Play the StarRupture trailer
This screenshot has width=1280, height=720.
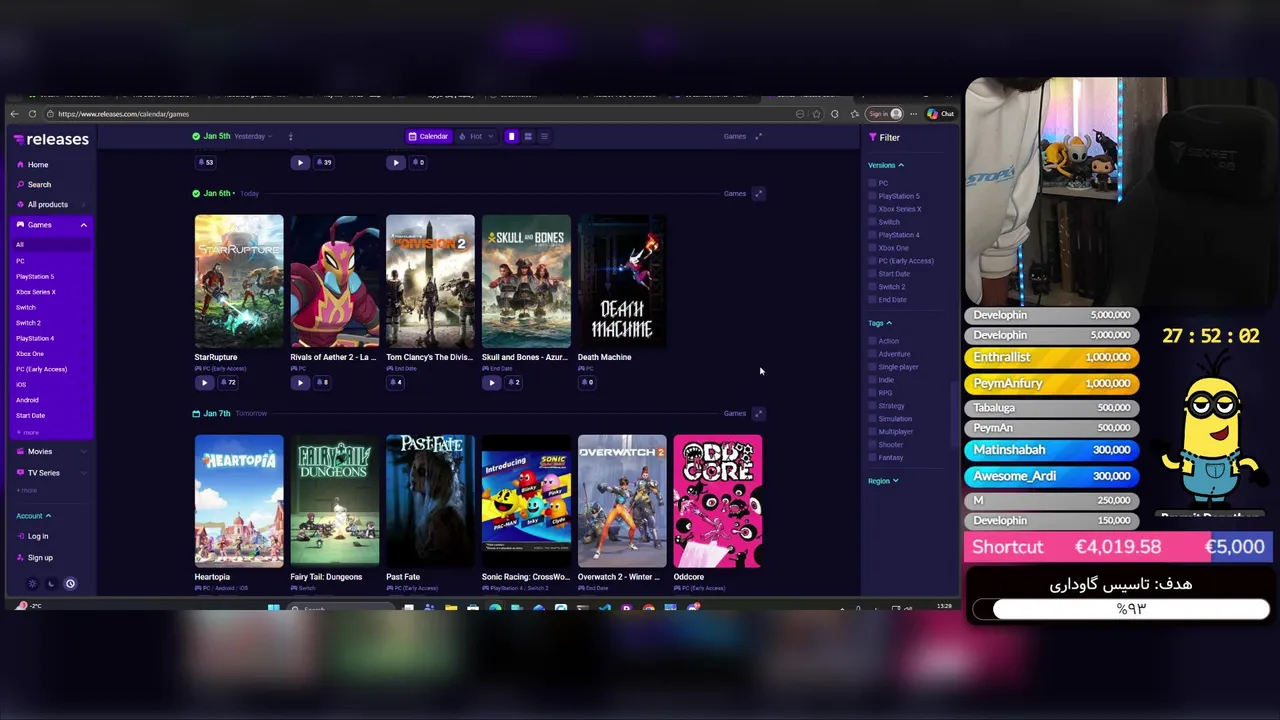204,382
